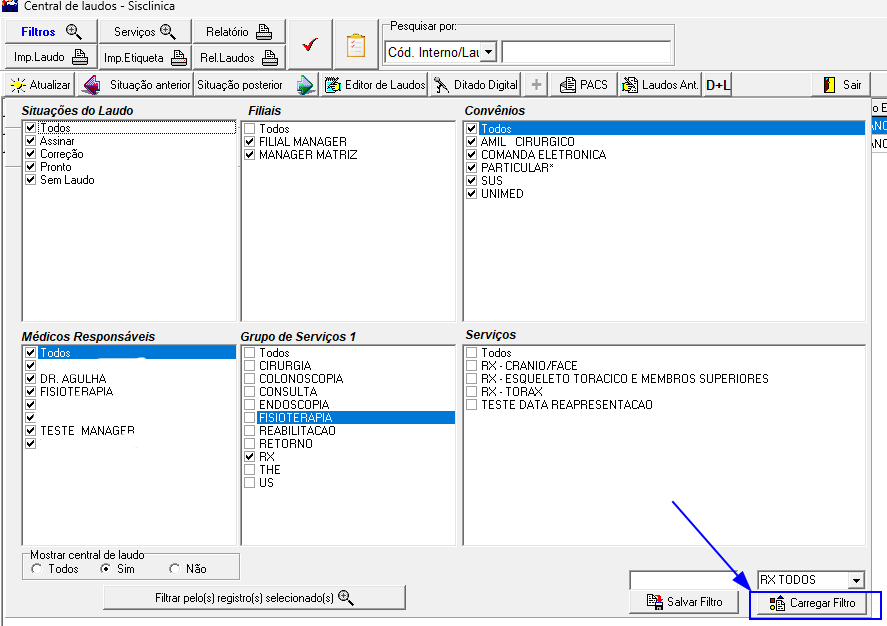Open the PACS viewer
The height and width of the screenshot is (626, 887).
tap(584, 85)
